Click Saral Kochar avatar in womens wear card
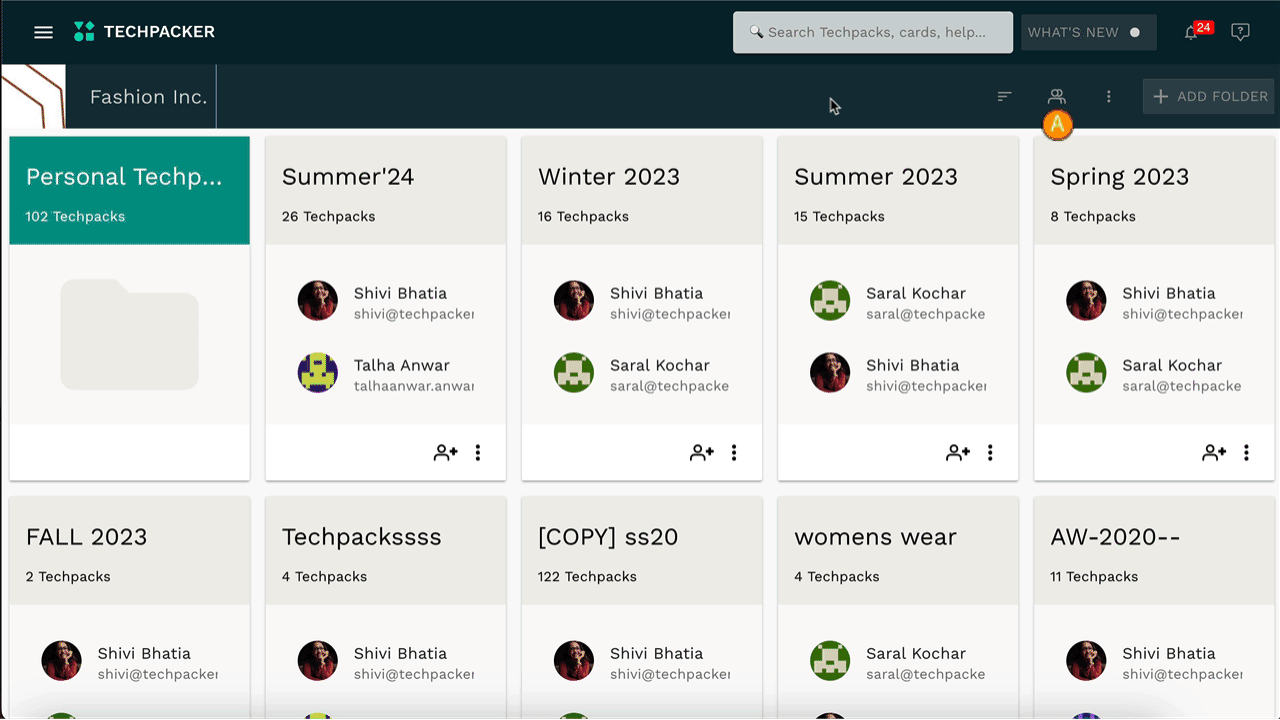 point(830,660)
